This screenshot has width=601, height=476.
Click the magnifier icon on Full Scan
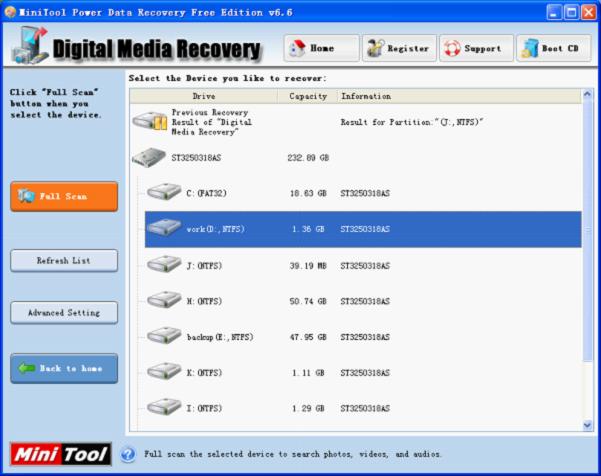pos(26,196)
